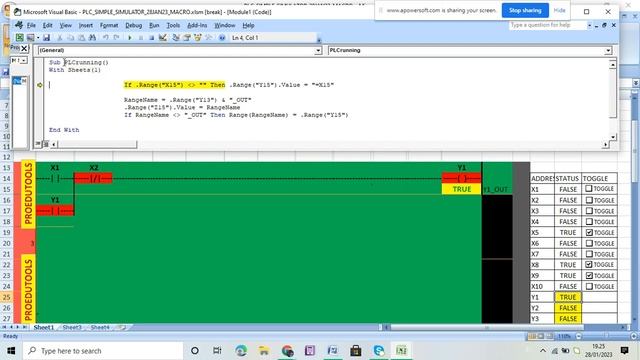Switch to Procedure View button
The height and width of the screenshot is (360, 640).
click(x=38, y=144)
